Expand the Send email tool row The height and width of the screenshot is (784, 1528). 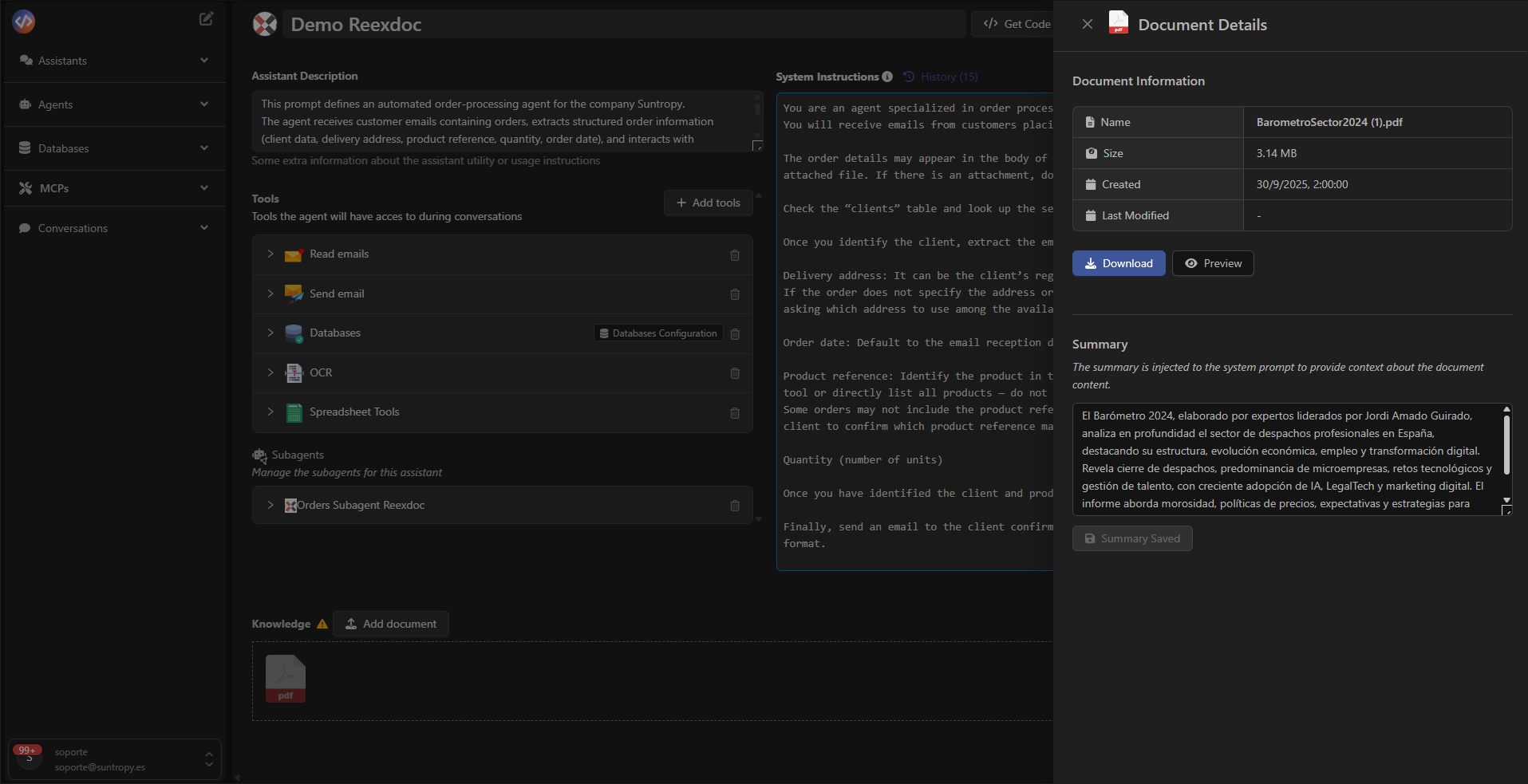click(x=270, y=294)
